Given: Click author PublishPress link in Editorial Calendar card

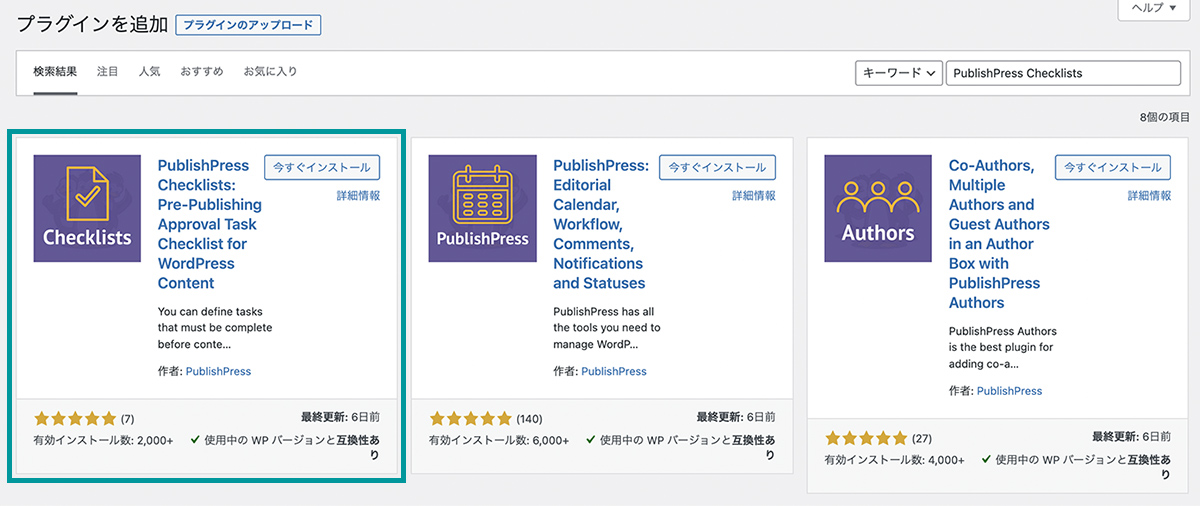Looking at the screenshot, I should (614, 371).
